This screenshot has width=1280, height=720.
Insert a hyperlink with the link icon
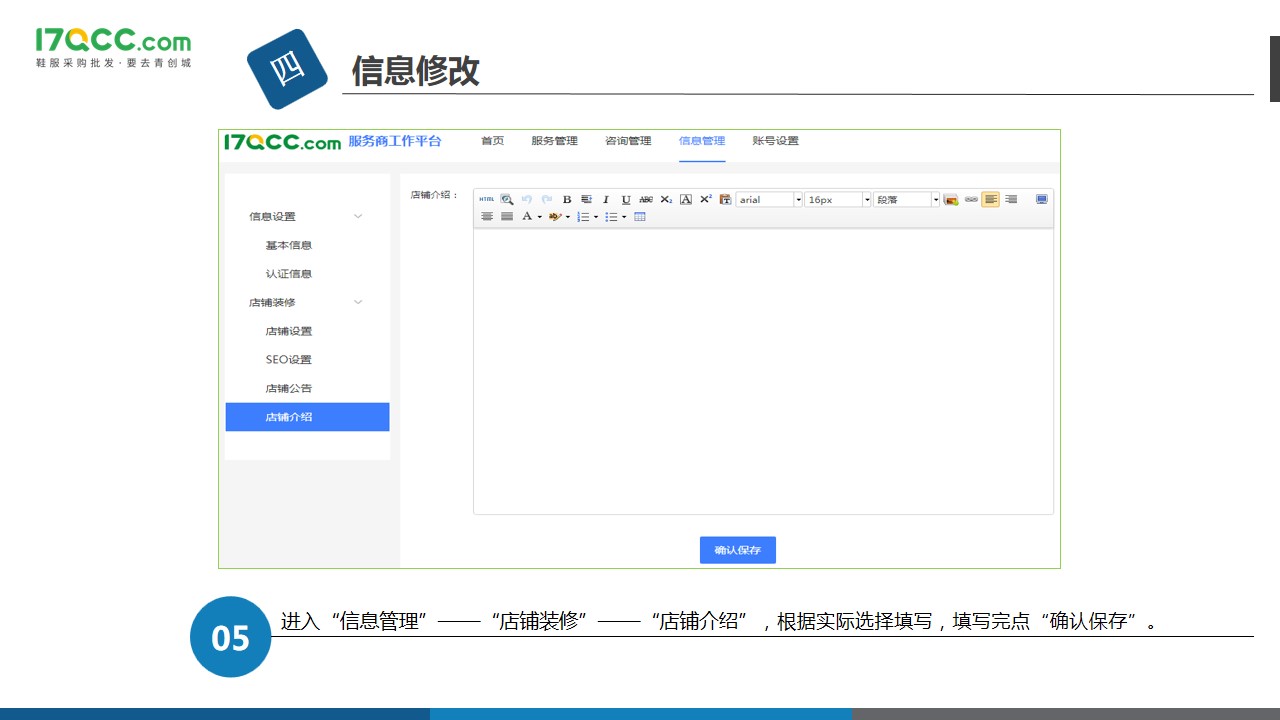tap(971, 200)
